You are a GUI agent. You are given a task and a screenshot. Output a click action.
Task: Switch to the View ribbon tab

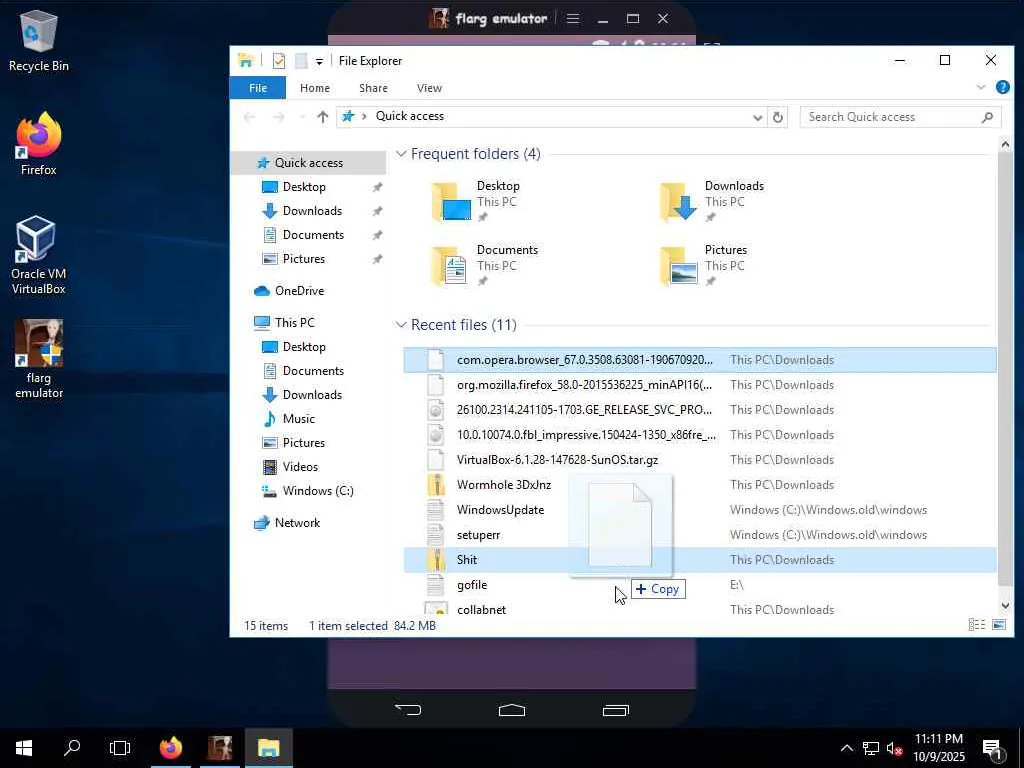pyautogui.click(x=429, y=88)
